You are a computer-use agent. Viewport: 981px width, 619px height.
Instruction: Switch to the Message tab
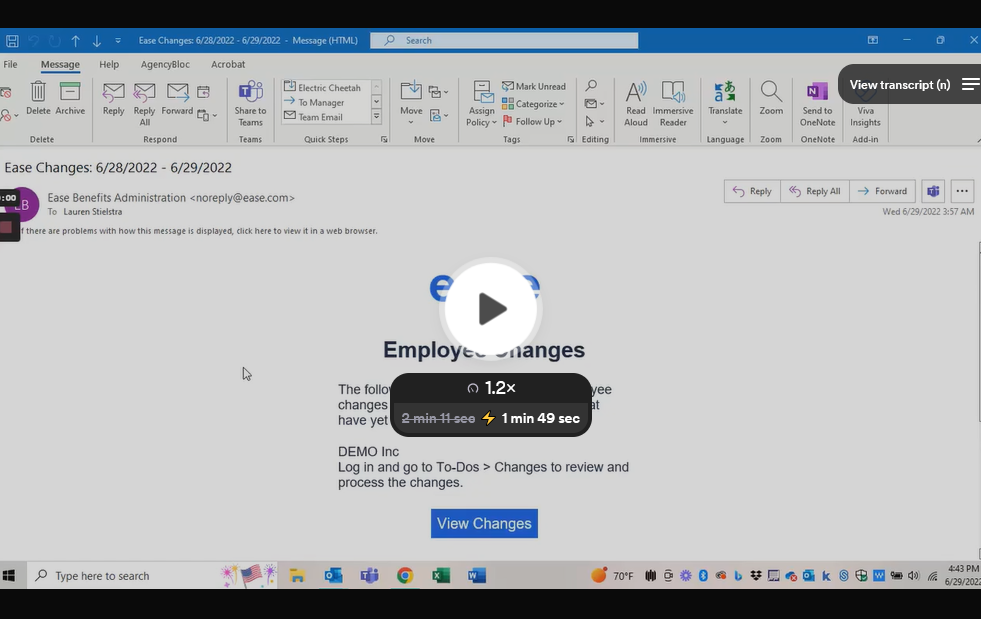60,64
